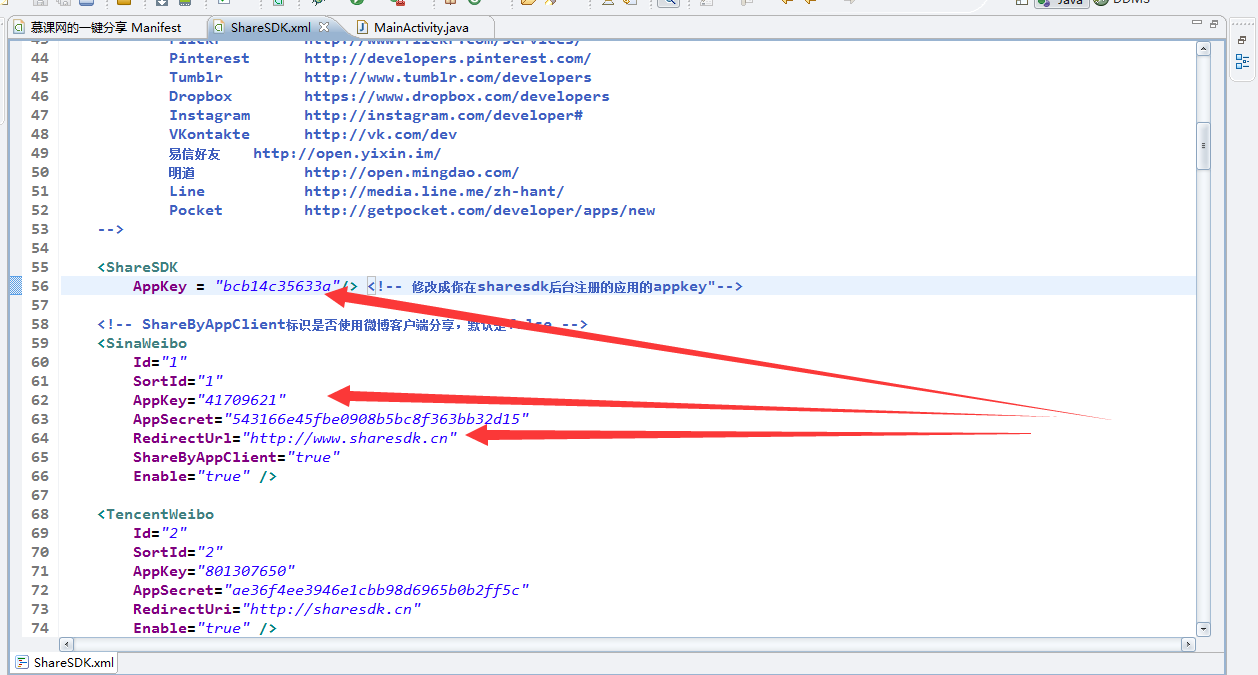Click the <TencentWeibo tag

click(155, 514)
